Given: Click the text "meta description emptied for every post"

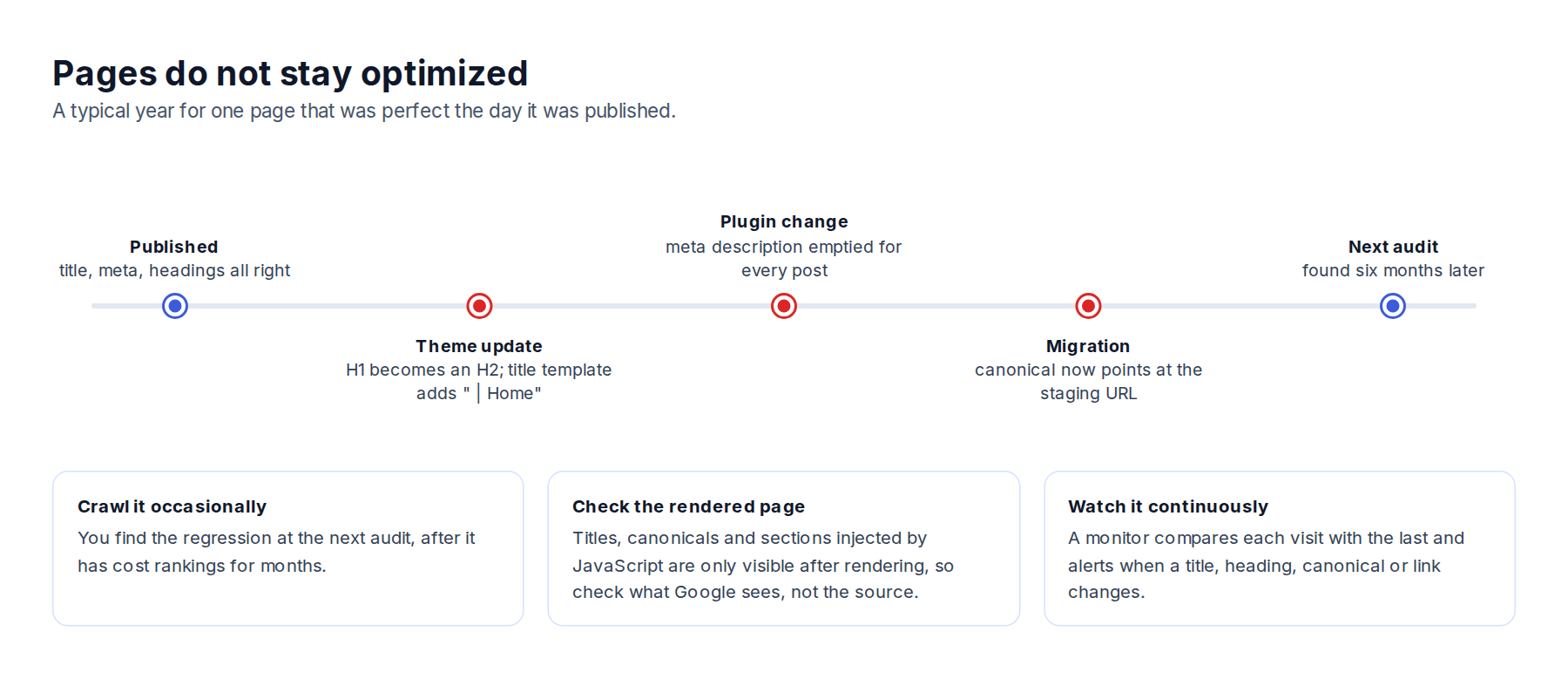Looking at the screenshot, I should pos(784,259).
